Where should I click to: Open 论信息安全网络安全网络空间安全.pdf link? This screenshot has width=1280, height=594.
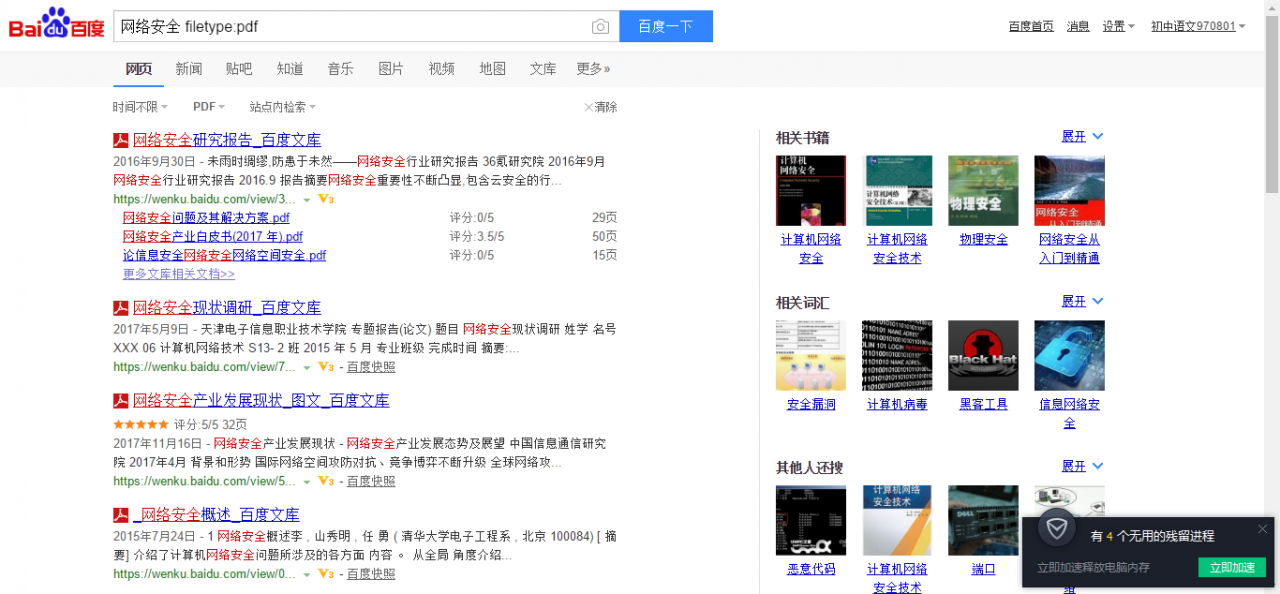(224, 256)
